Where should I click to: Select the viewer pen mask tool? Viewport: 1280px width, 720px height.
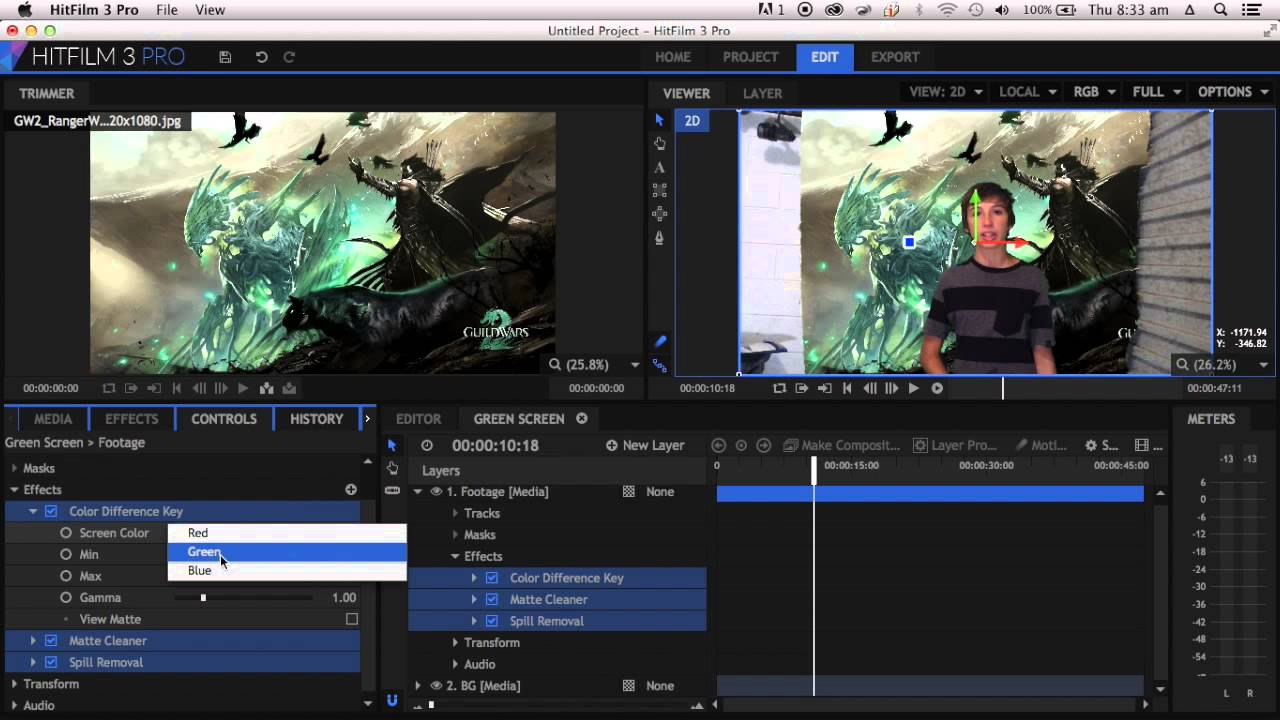659,238
